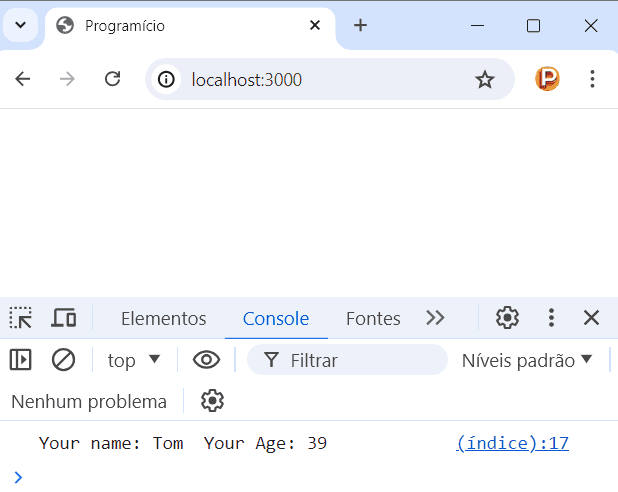
Task: Open the top context dropdown
Action: click(x=134, y=360)
